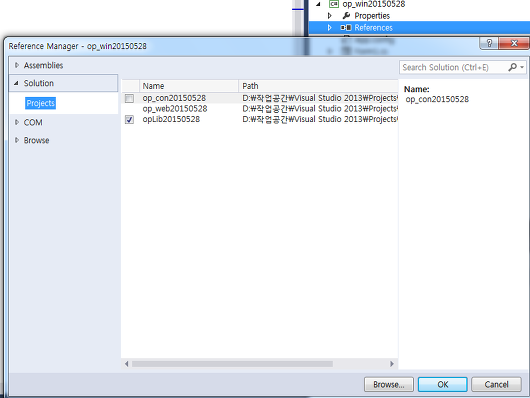This screenshot has height=398, width=530.
Task: Collapse the op_win20150528 project node
Action: 318,4
